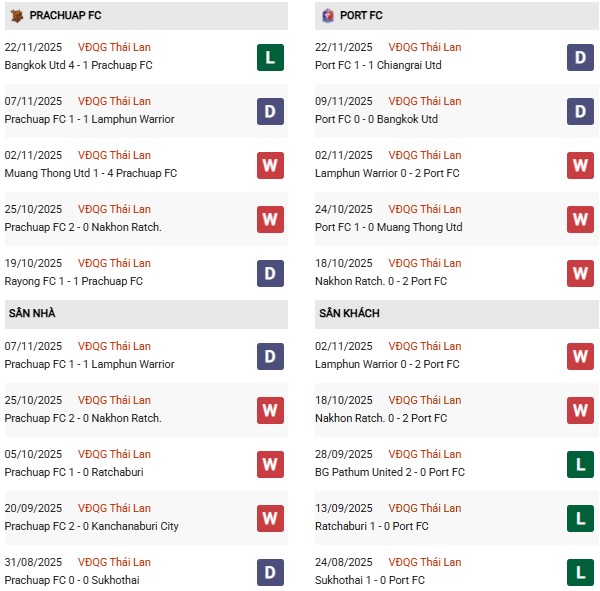600x591 pixels.
Task: Click the D badge for Port FC 1-1 Chiangrai Utd
Action: point(580,57)
